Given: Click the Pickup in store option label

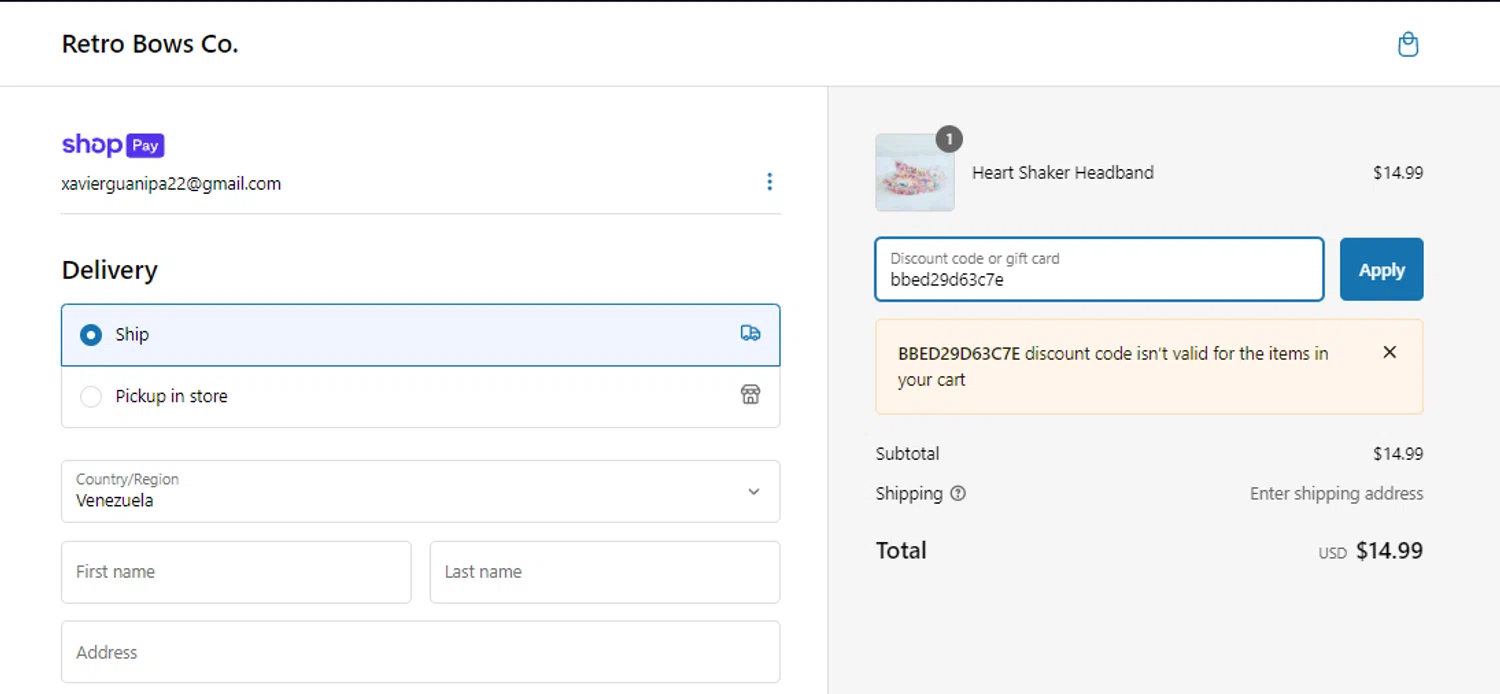Looking at the screenshot, I should [x=172, y=397].
